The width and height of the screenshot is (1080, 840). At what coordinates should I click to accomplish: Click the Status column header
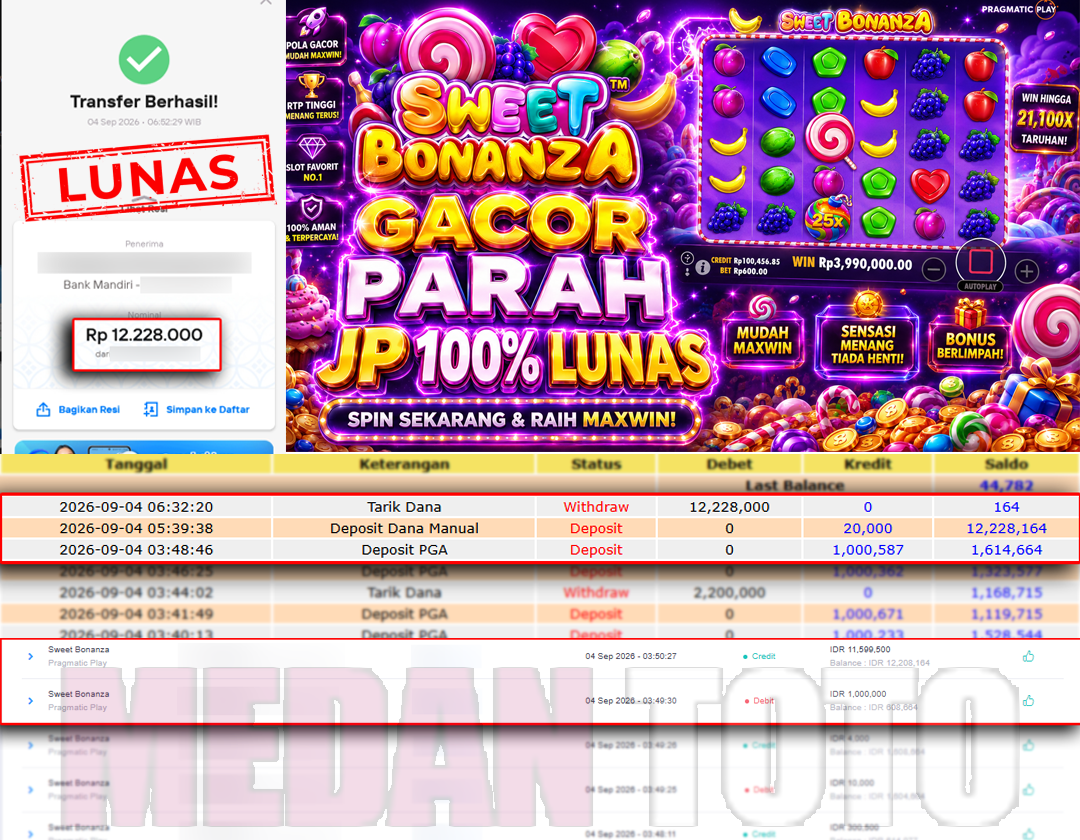596,464
